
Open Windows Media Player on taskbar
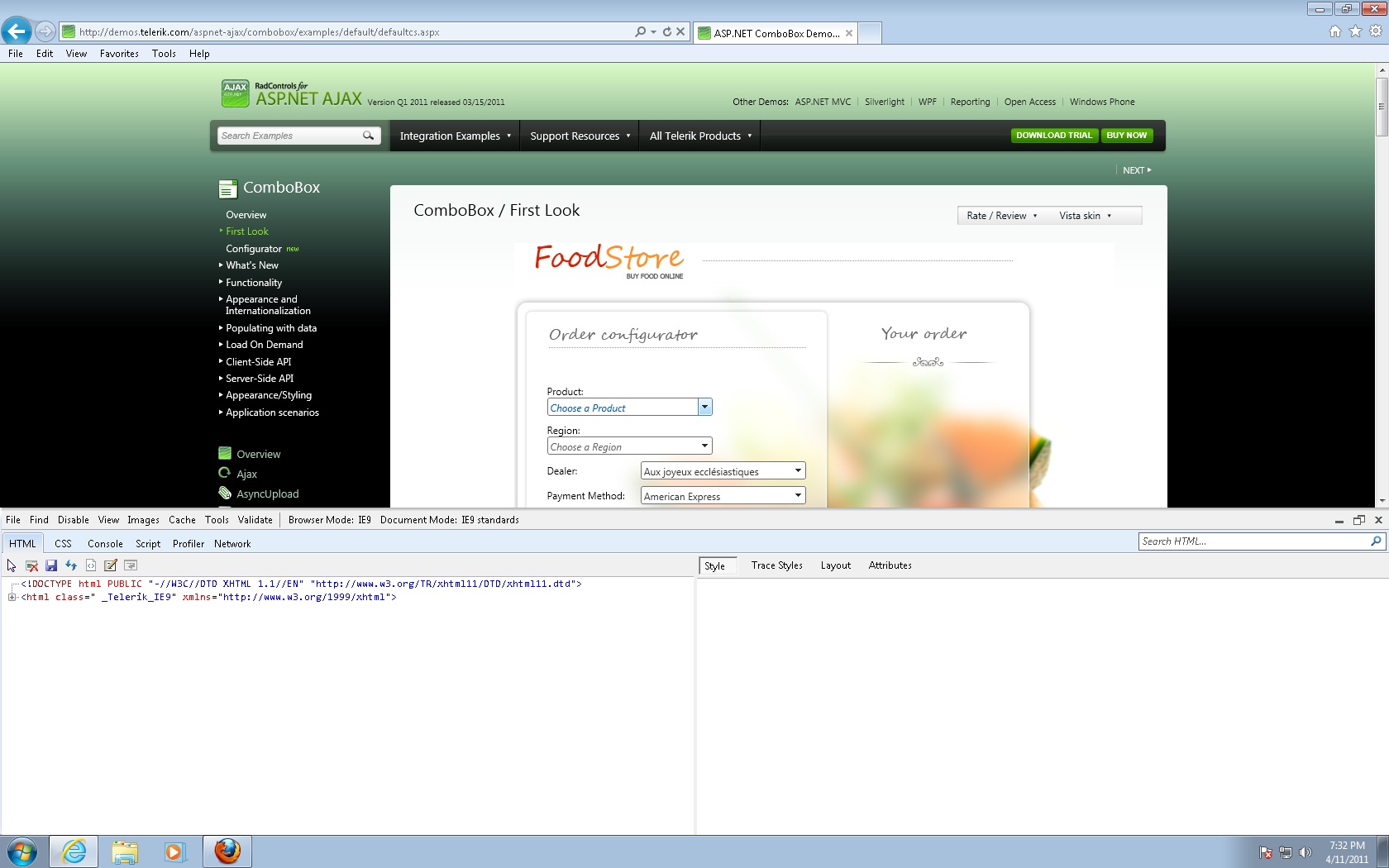tap(174, 851)
